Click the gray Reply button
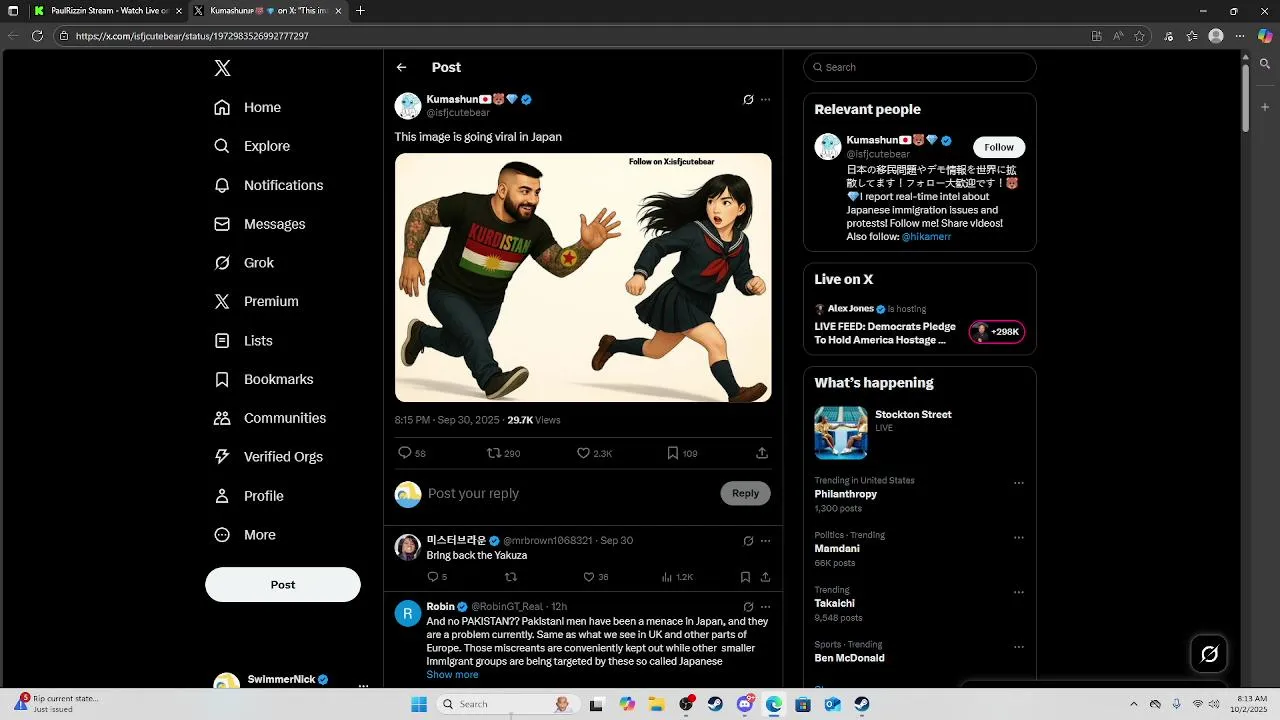Viewport: 1280px width, 720px height. (x=745, y=493)
